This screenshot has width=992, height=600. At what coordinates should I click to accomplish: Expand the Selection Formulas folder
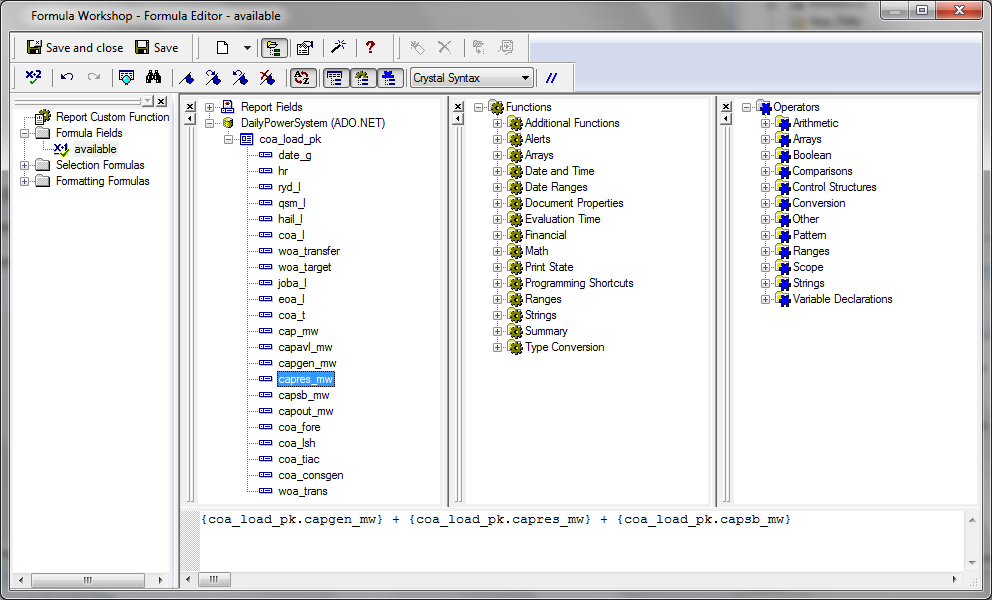[24, 165]
